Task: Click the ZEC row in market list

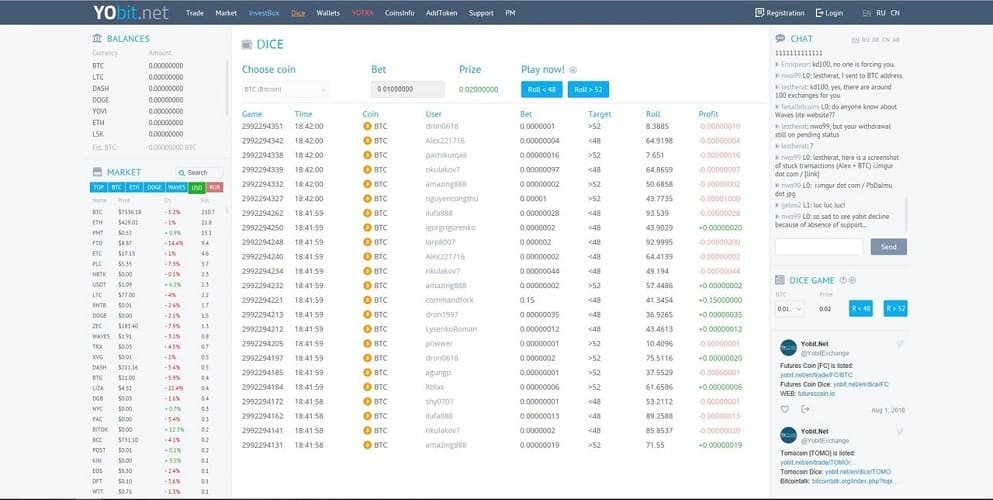Action: pos(156,326)
